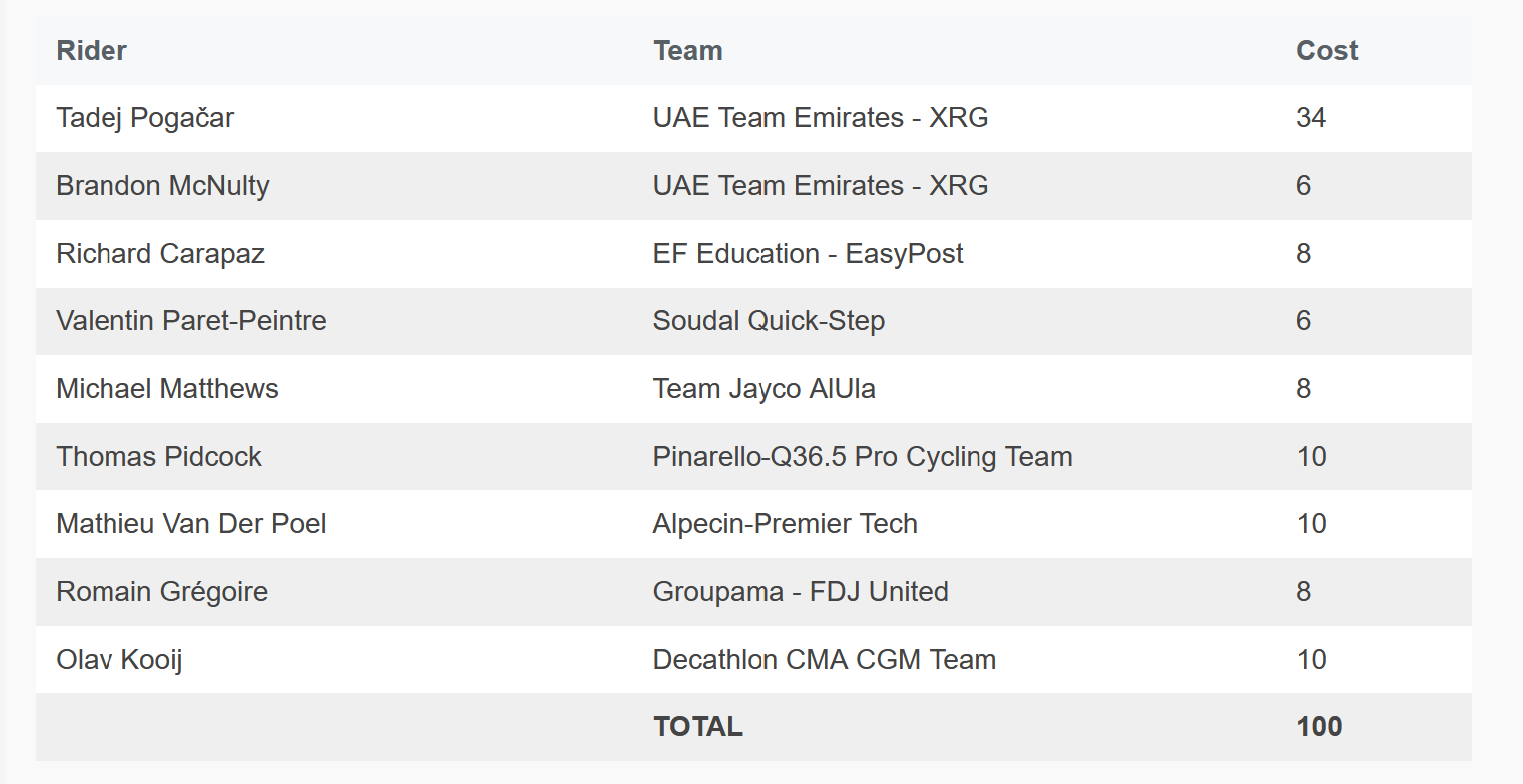Select Soudal Quick-Step team name

(x=769, y=321)
